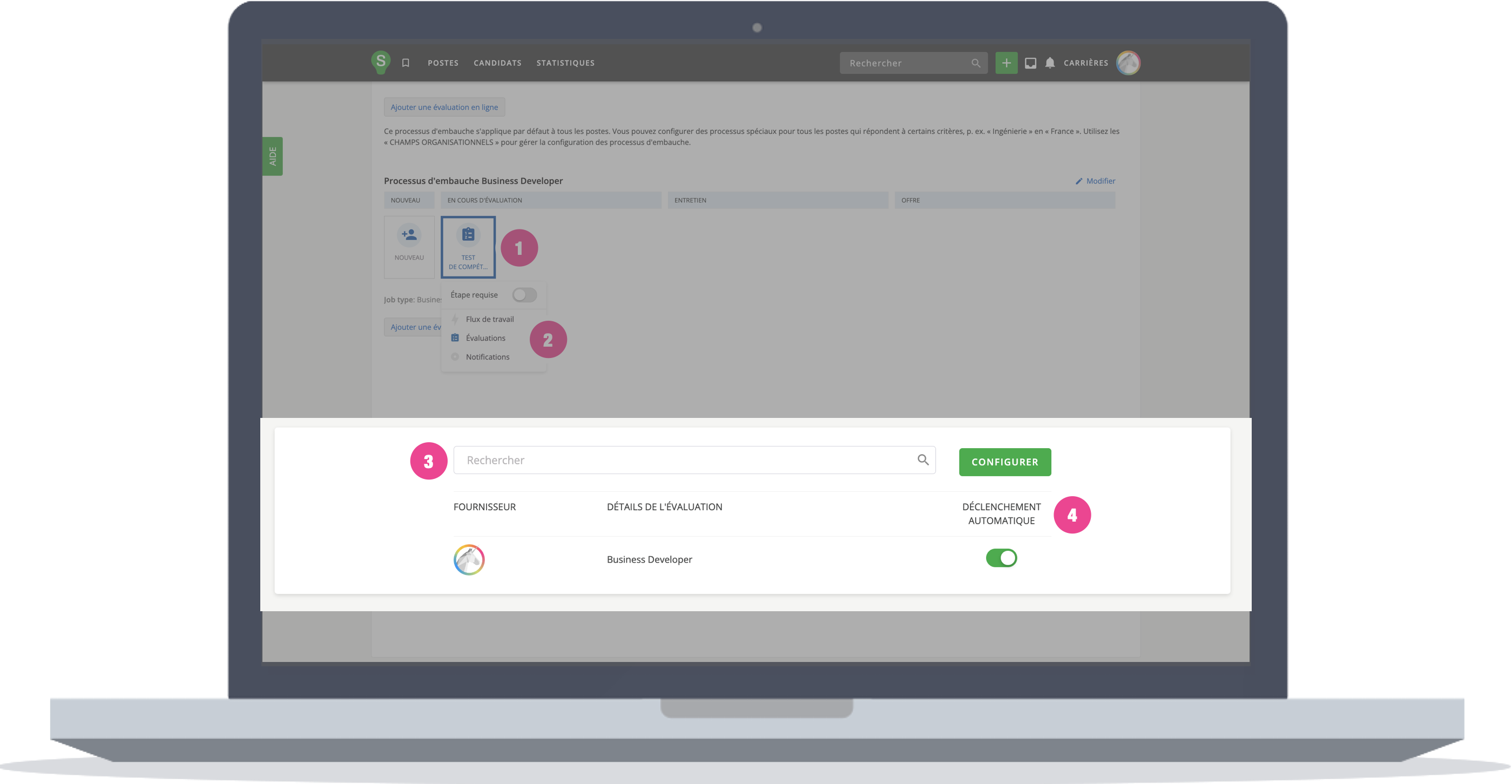Toggle the Étape requise switch
Viewport: 1512px width, 784px height.
(x=524, y=295)
